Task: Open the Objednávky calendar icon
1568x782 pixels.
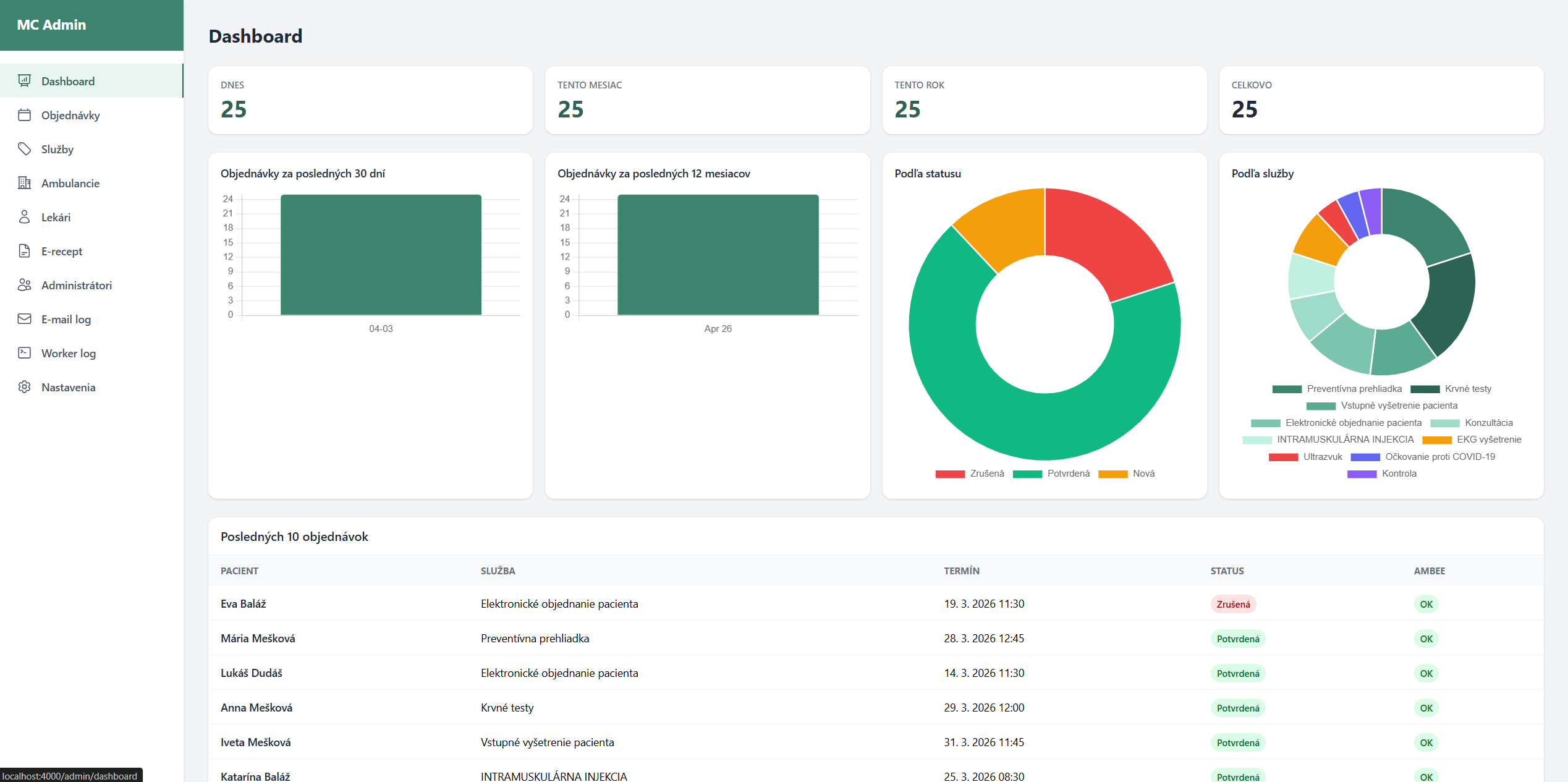Action: 25,115
